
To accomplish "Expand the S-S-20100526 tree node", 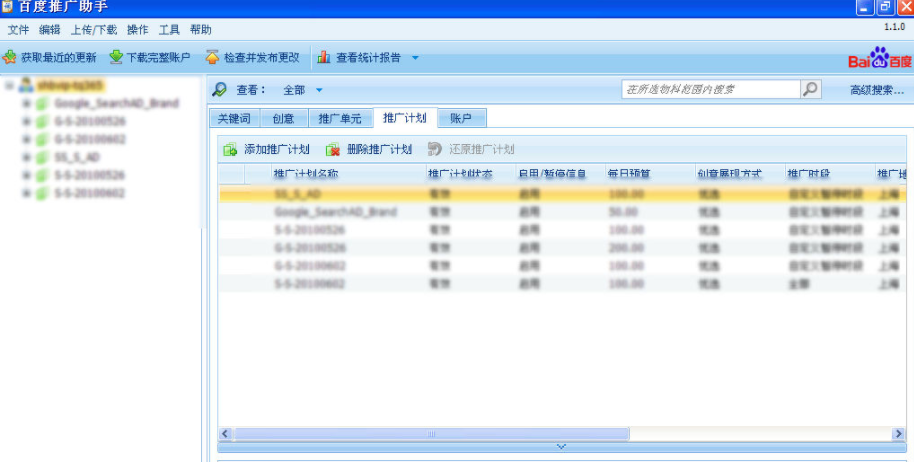I will 26,175.
